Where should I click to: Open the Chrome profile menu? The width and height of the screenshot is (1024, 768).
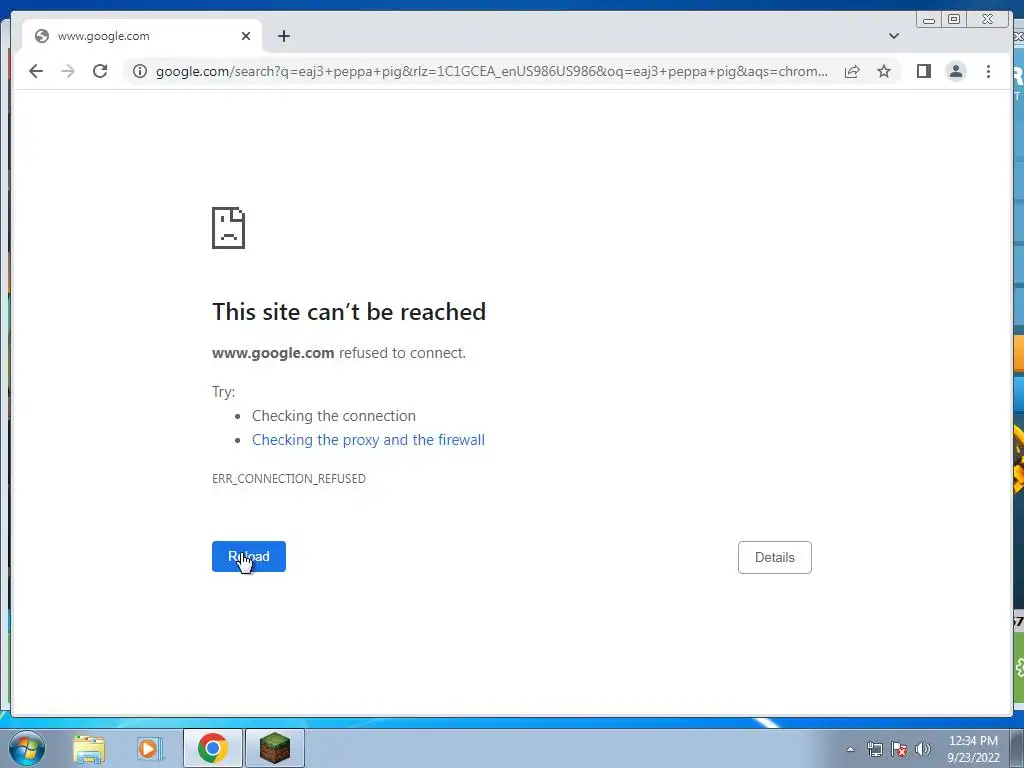[x=955, y=71]
